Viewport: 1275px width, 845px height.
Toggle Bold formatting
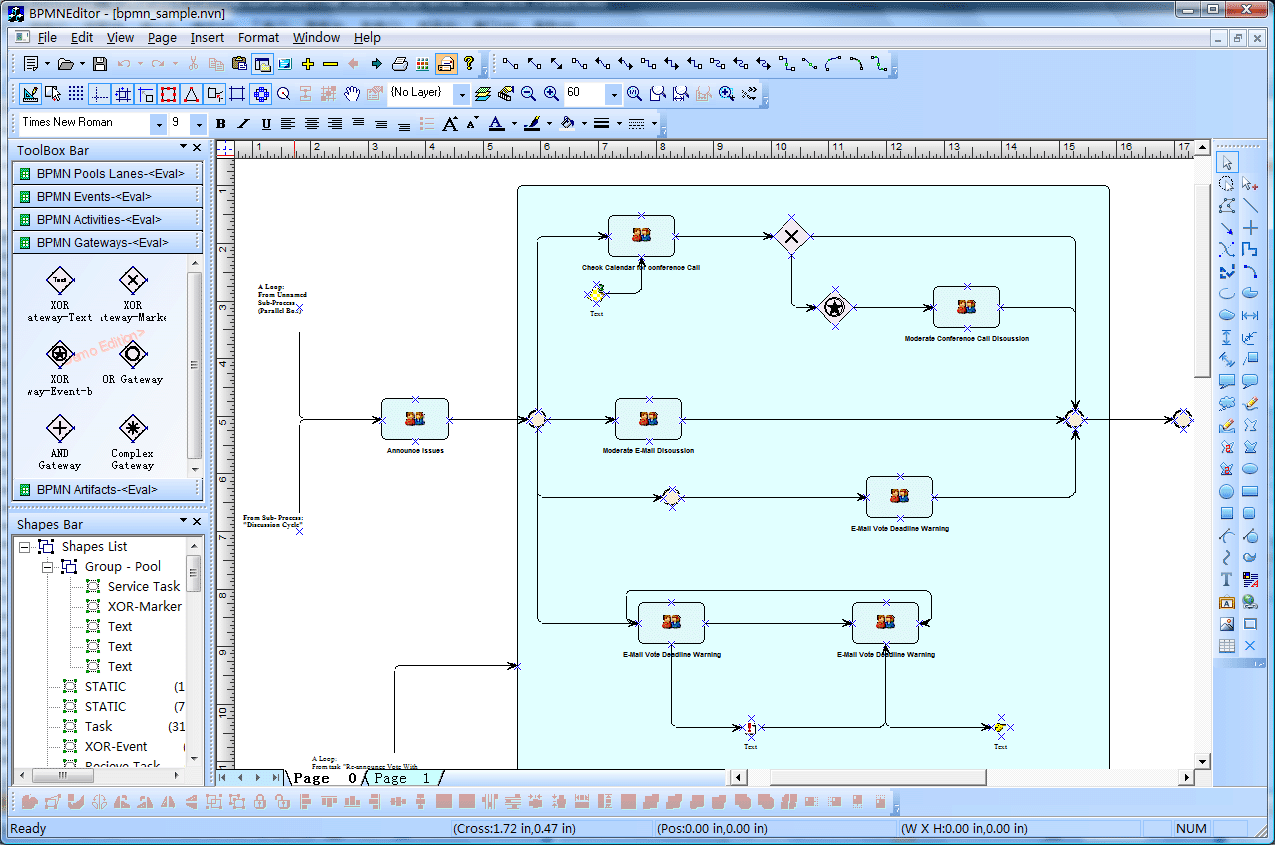220,124
